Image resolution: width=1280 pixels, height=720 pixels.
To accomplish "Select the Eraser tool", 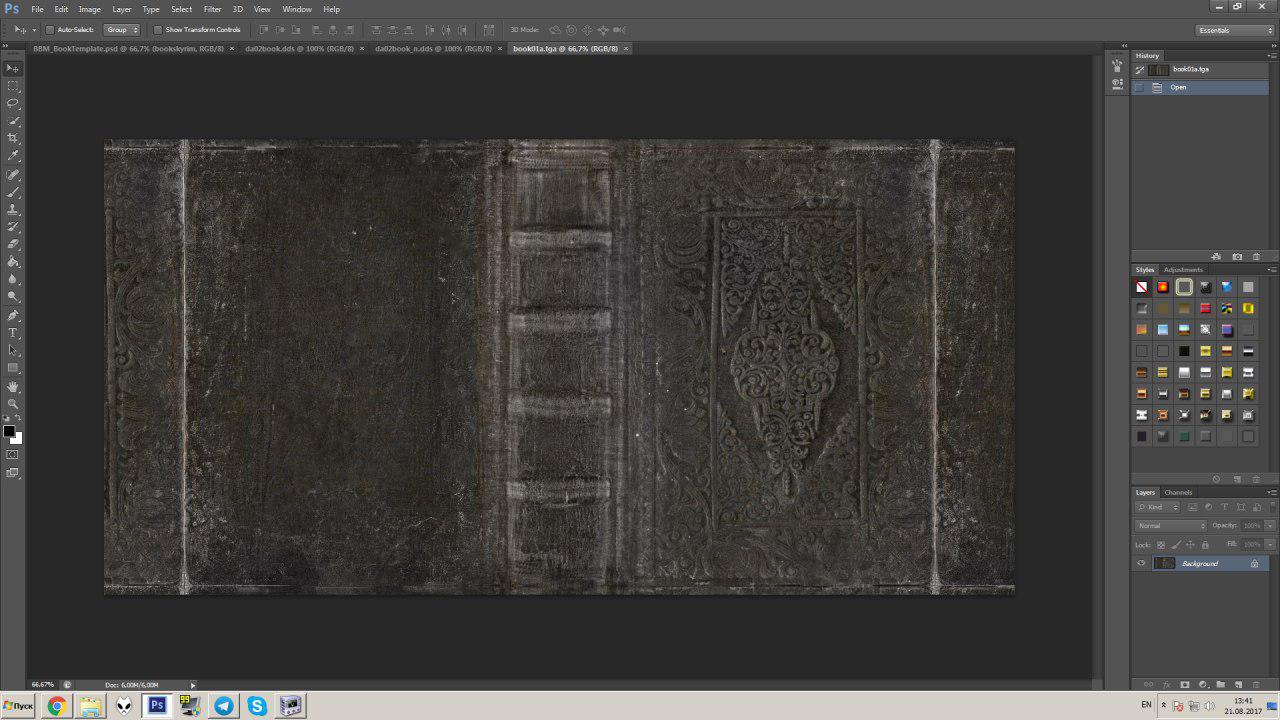I will (13, 244).
